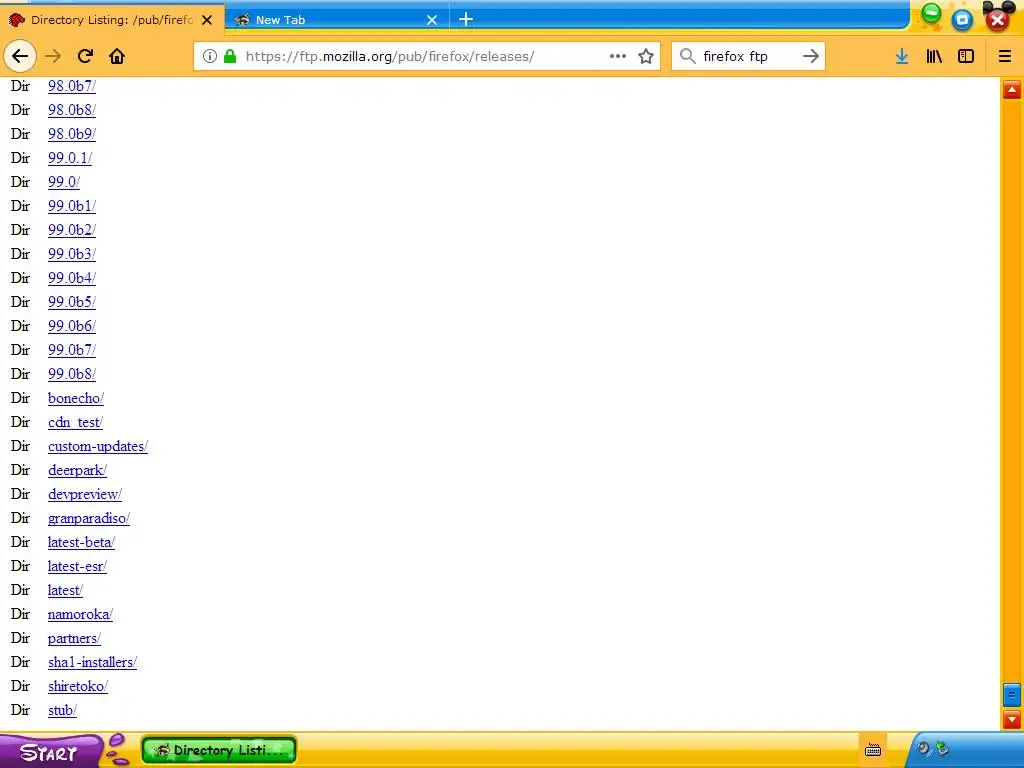Browse the bonecho/ folder
Viewport: 1024px width, 768px height.
coord(76,398)
